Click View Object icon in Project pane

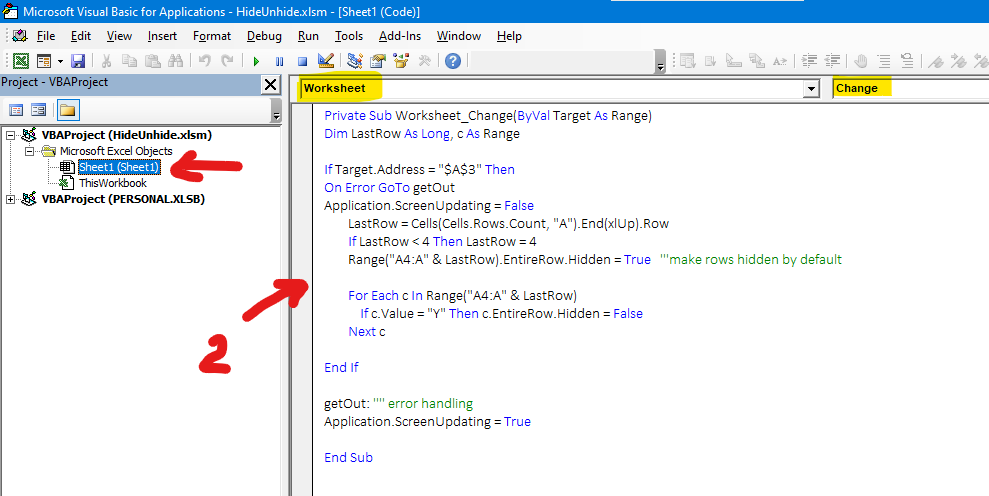click(x=38, y=110)
